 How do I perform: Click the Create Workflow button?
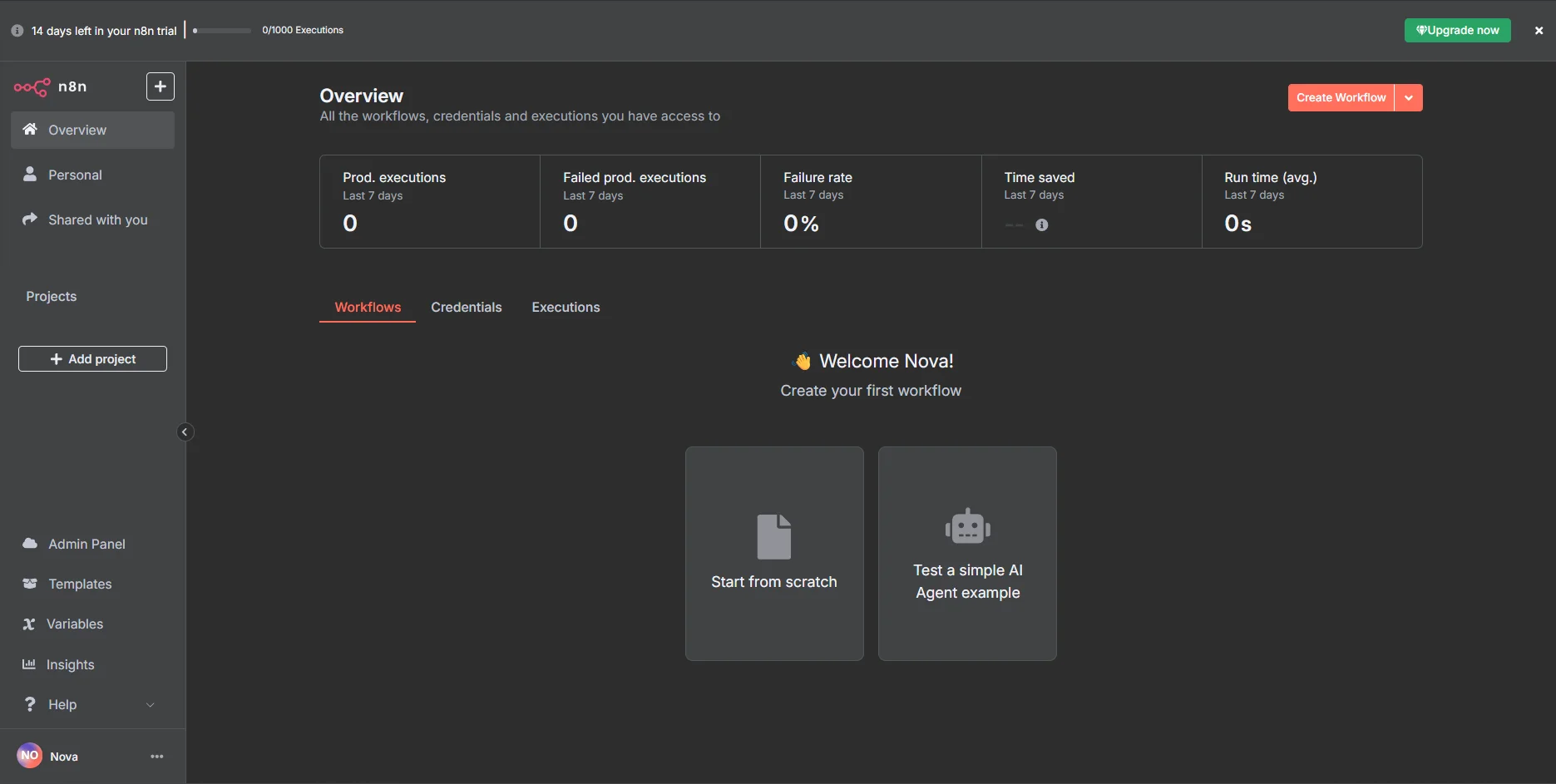1341,98
